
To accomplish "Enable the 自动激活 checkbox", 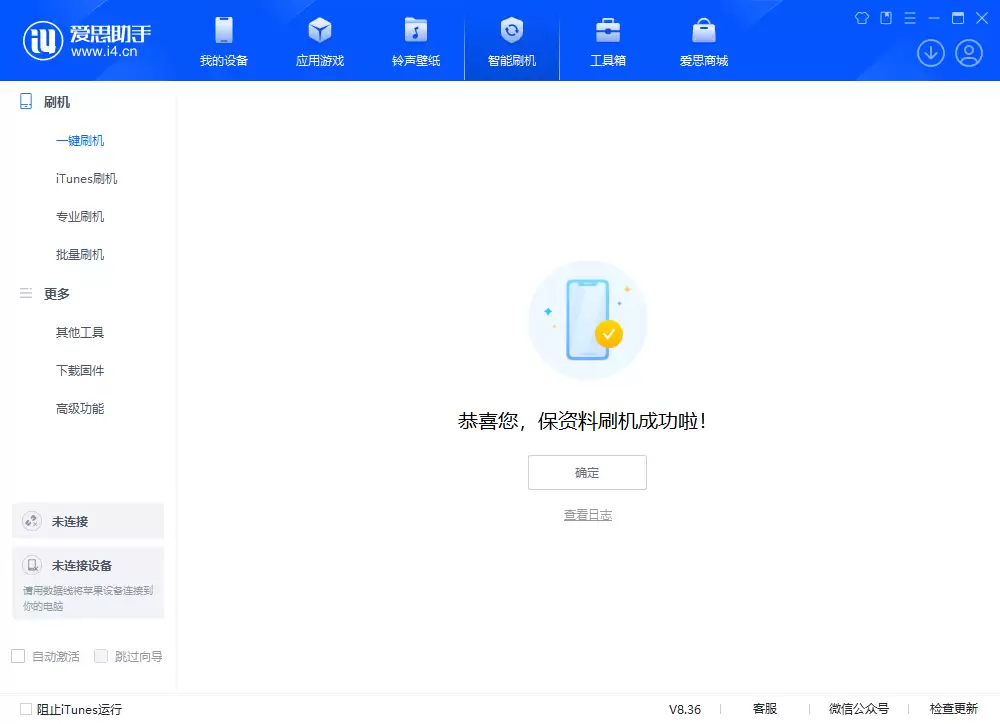I will tap(18, 656).
